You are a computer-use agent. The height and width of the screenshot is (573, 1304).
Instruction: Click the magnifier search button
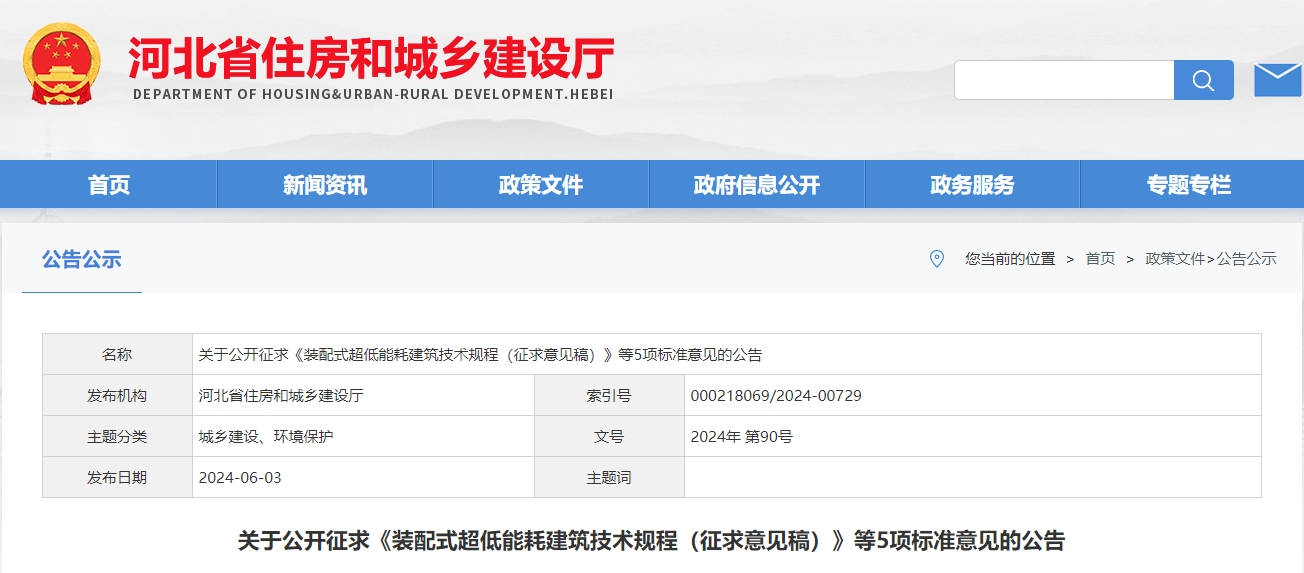(x=1204, y=80)
